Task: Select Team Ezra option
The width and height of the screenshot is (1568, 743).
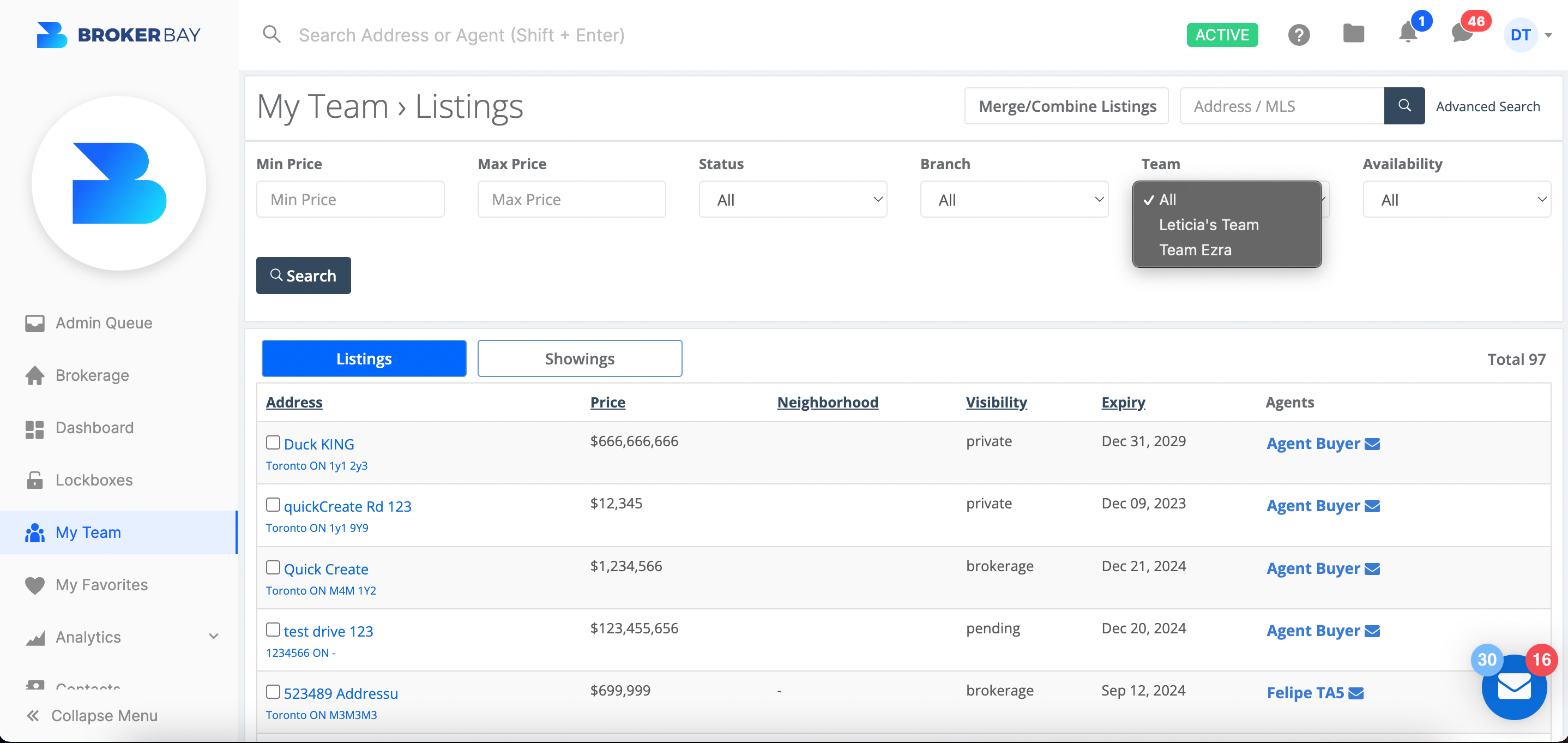Action: point(1227,250)
